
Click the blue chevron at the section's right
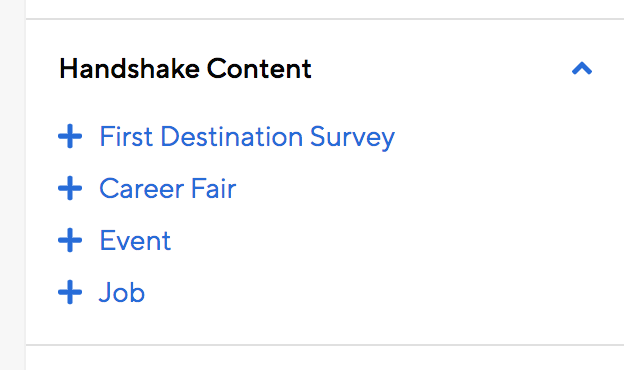click(x=582, y=68)
